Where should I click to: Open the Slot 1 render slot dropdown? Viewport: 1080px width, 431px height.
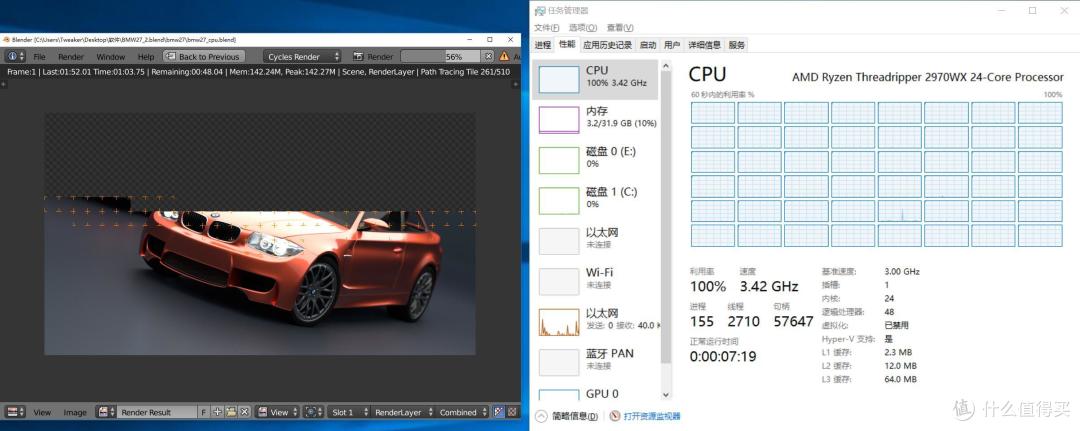coord(349,412)
